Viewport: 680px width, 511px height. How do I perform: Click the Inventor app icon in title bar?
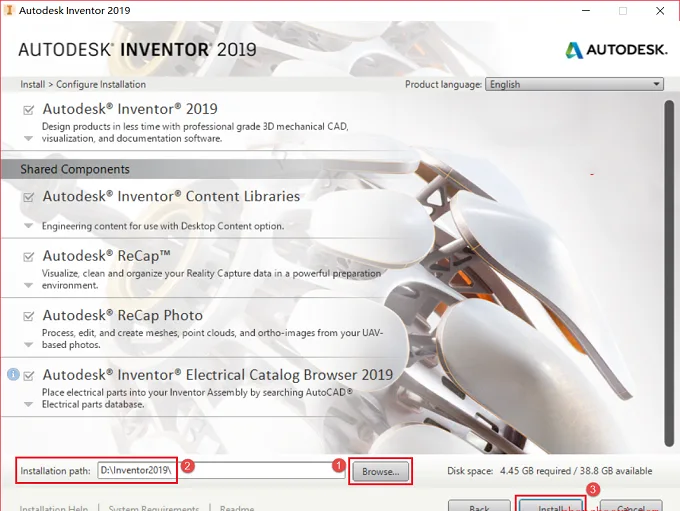point(9,10)
